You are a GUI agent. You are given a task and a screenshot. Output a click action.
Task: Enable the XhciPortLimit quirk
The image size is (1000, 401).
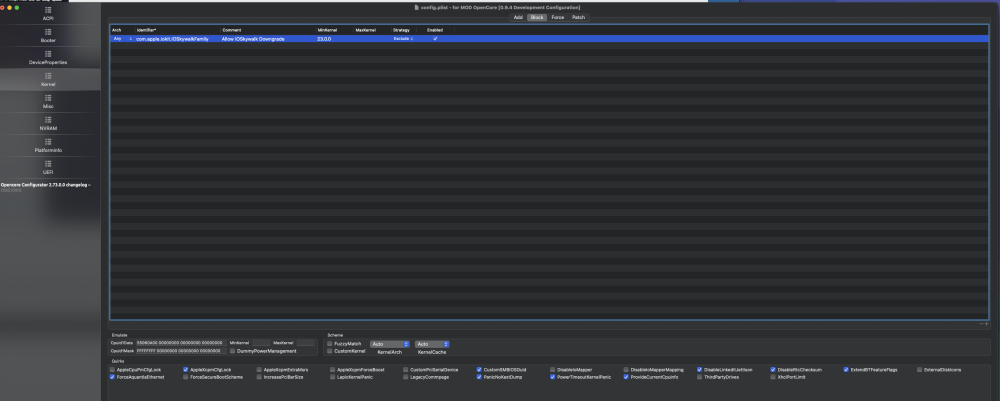tap(772, 377)
